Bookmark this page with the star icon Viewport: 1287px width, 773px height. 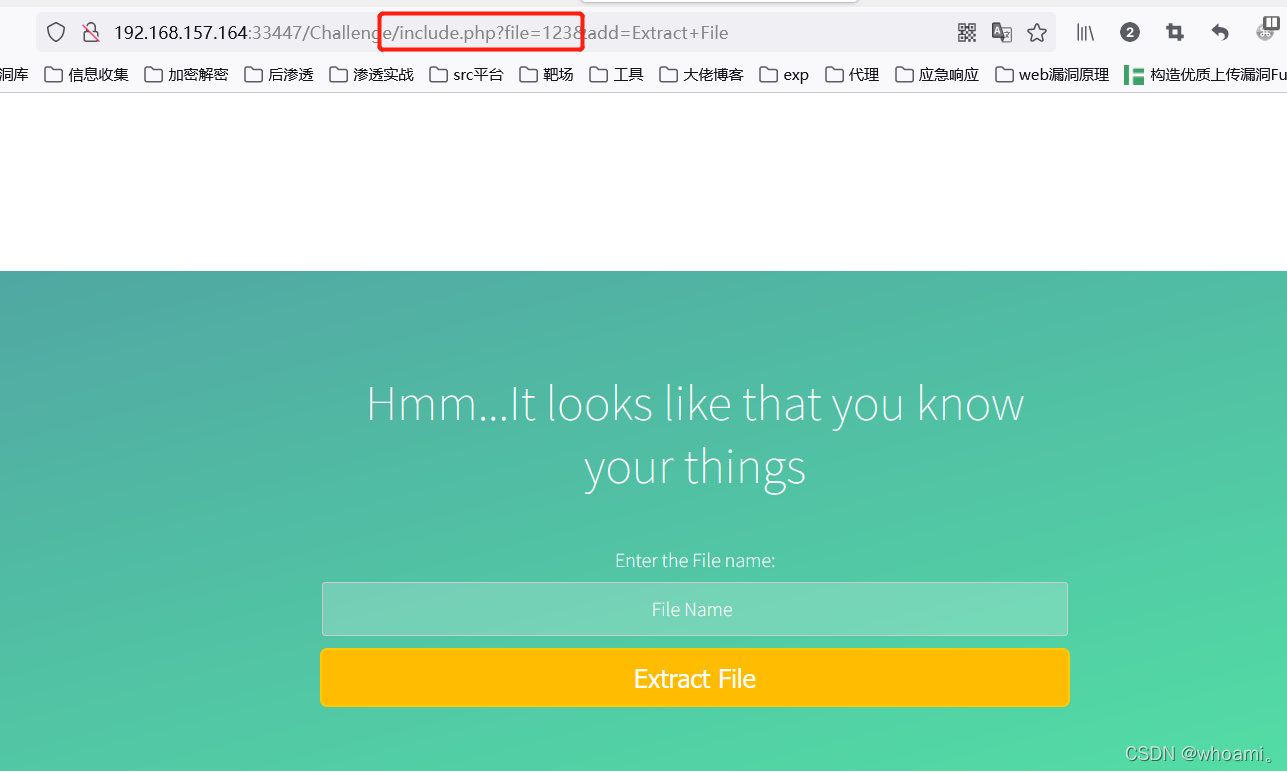[x=1037, y=33]
